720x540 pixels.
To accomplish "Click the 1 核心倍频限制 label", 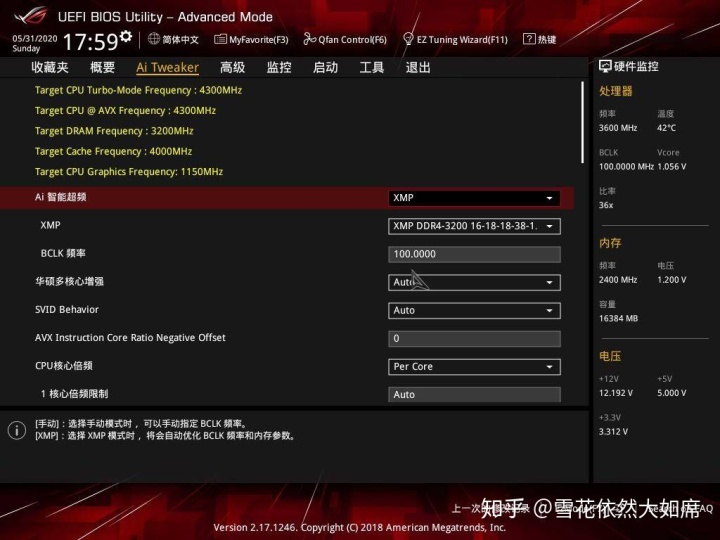I will (x=74, y=394).
